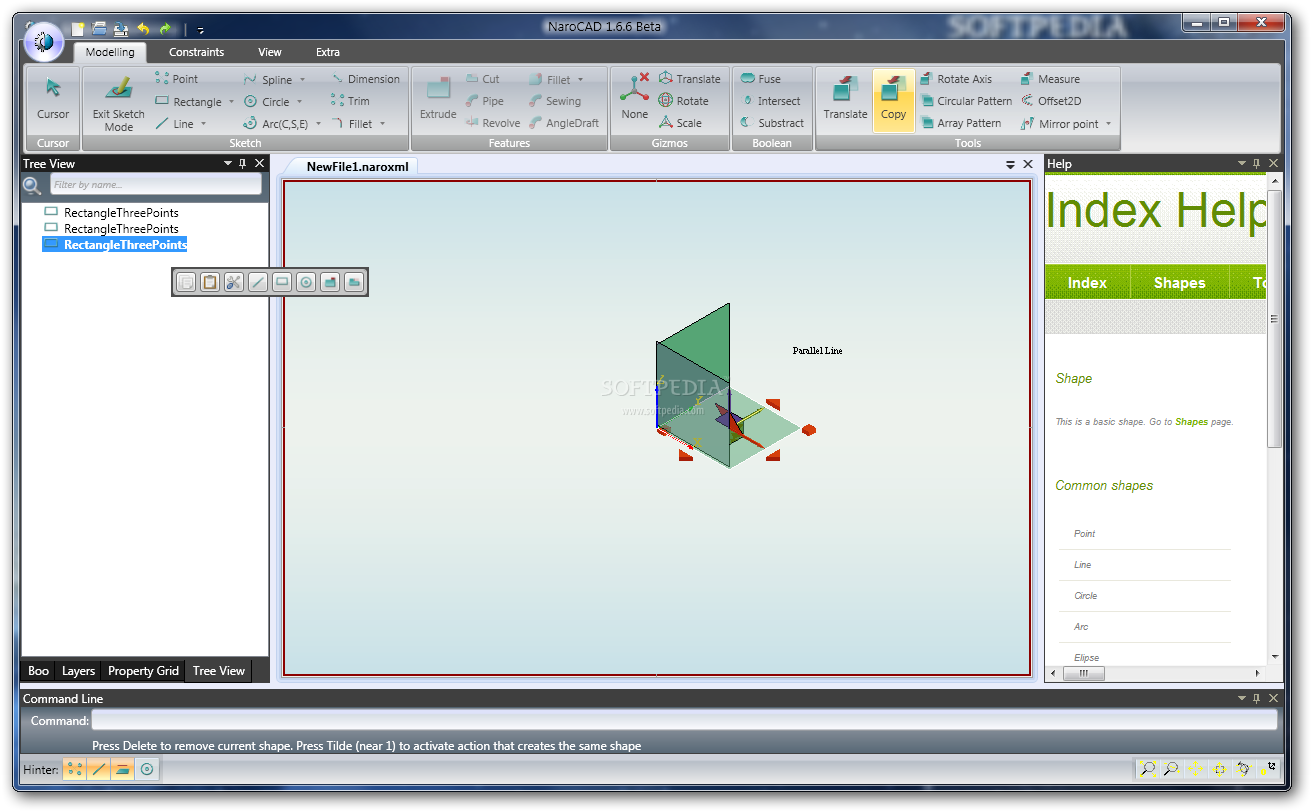
Task: Click the redo arrow in quick access toolbar
Action: point(166,29)
